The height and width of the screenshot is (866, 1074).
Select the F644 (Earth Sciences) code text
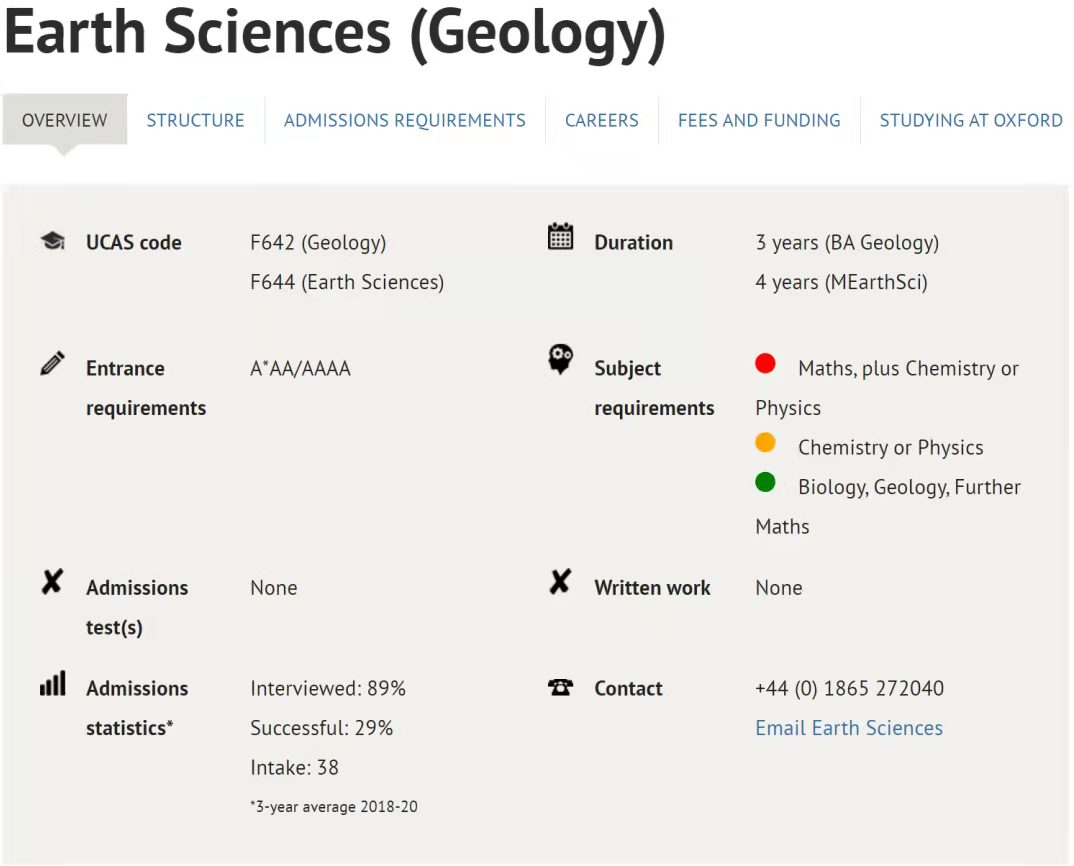click(347, 282)
